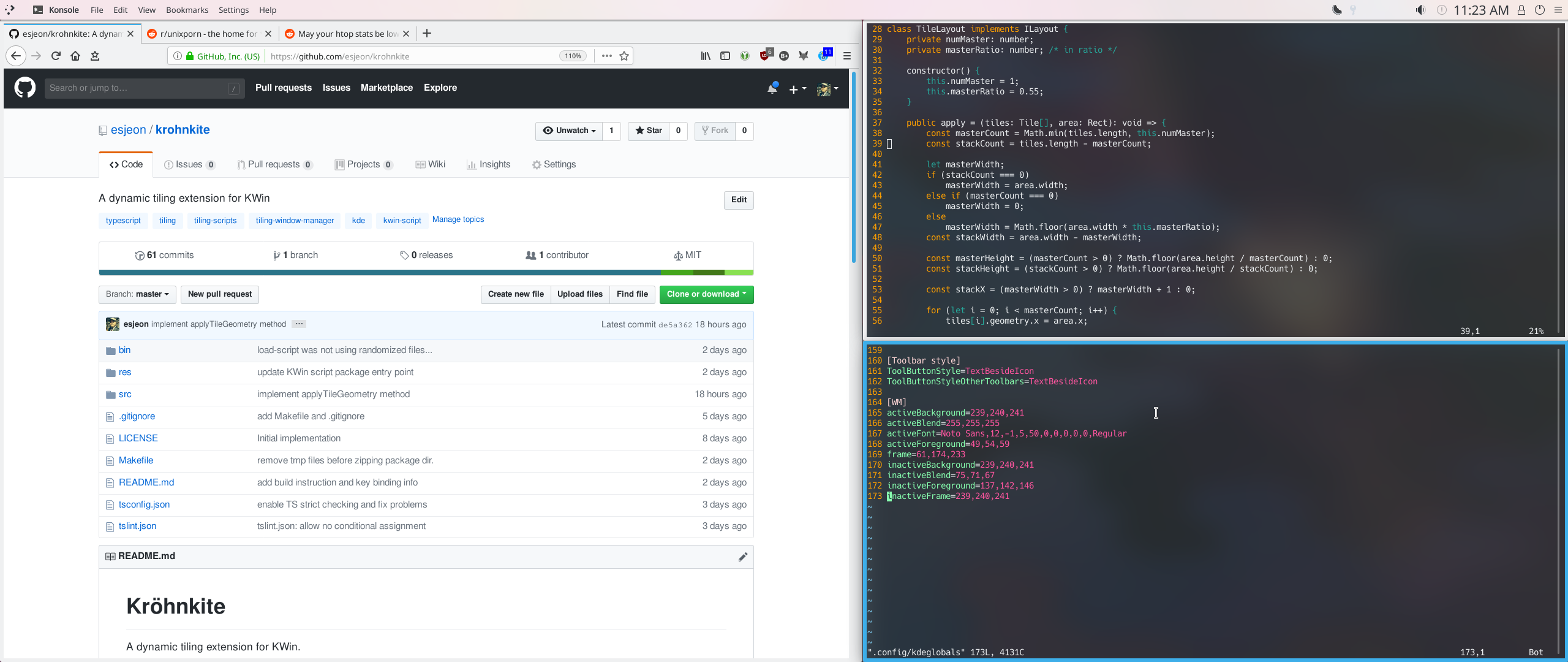Click the system volume icon
Viewport: 1568px width, 662px height.
(1420, 10)
